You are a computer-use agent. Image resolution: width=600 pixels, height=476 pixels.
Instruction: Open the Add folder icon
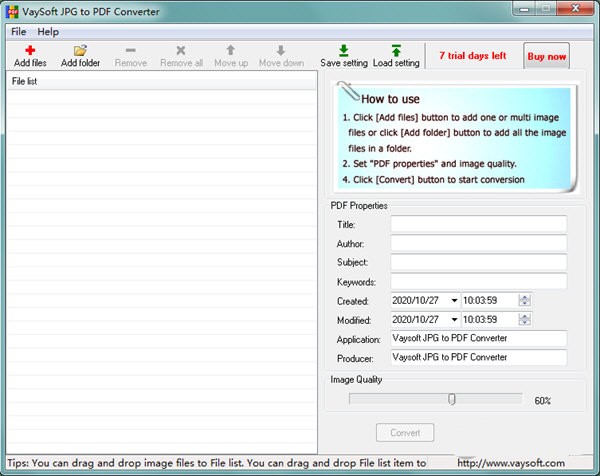[x=80, y=50]
